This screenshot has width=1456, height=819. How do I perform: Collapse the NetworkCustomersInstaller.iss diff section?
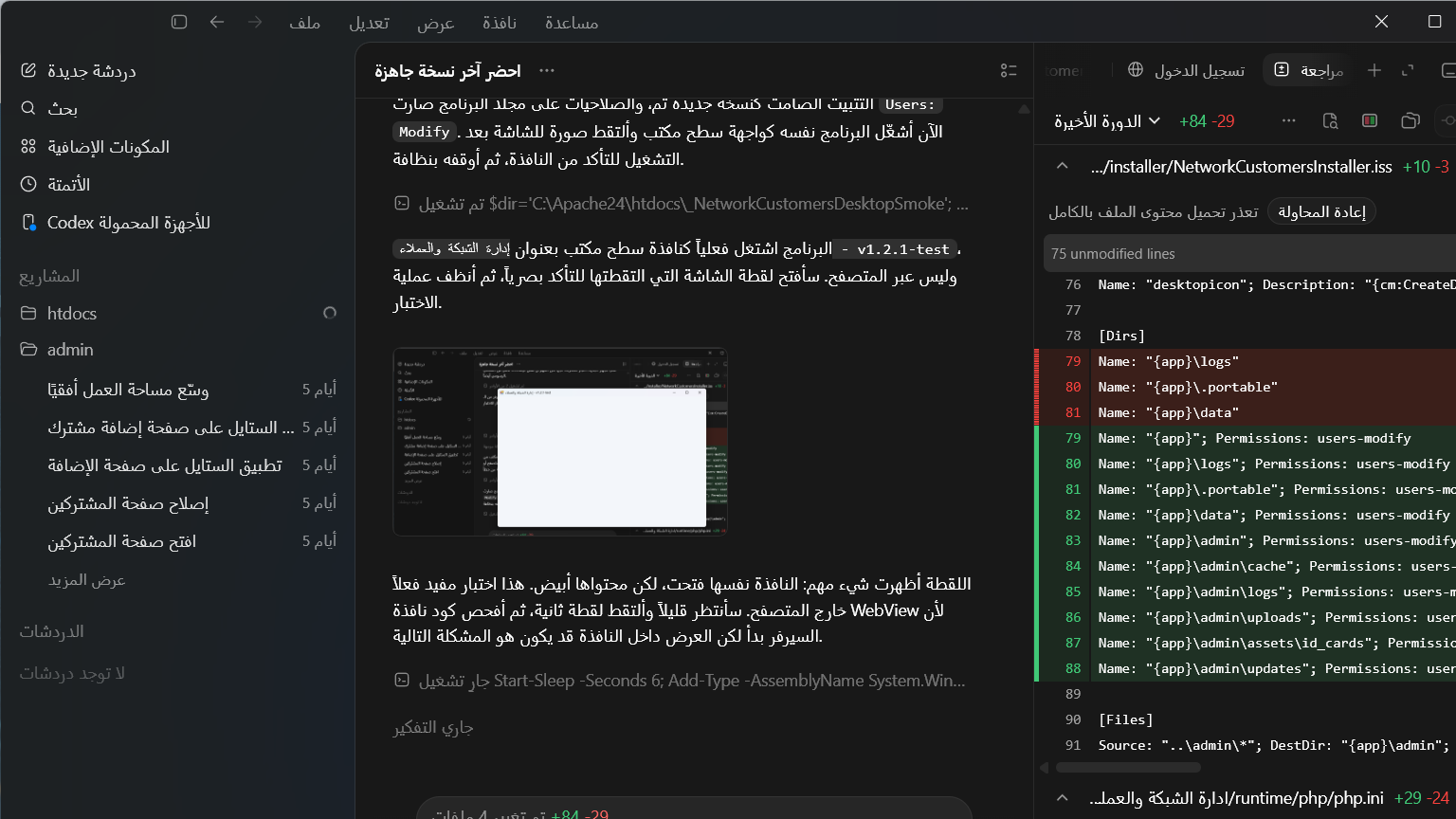[x=1062, y=166]
